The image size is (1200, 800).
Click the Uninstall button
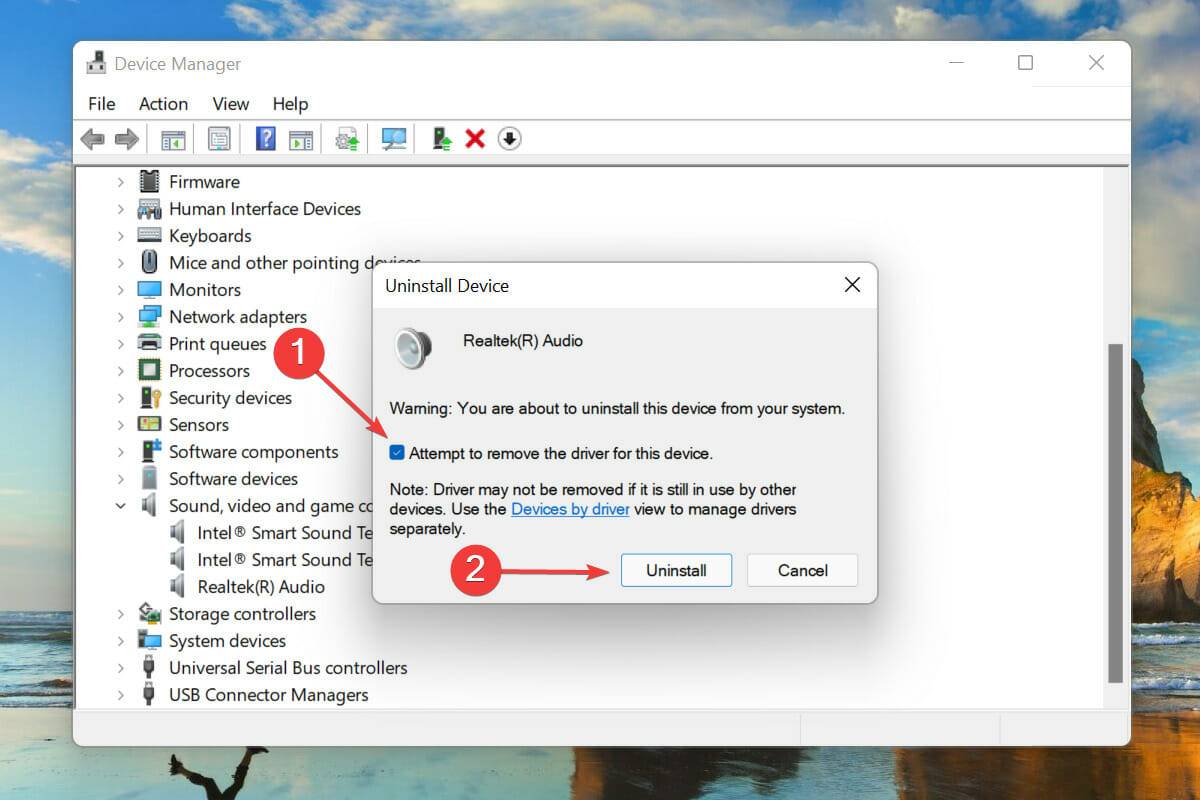click(x=676, y=570)
